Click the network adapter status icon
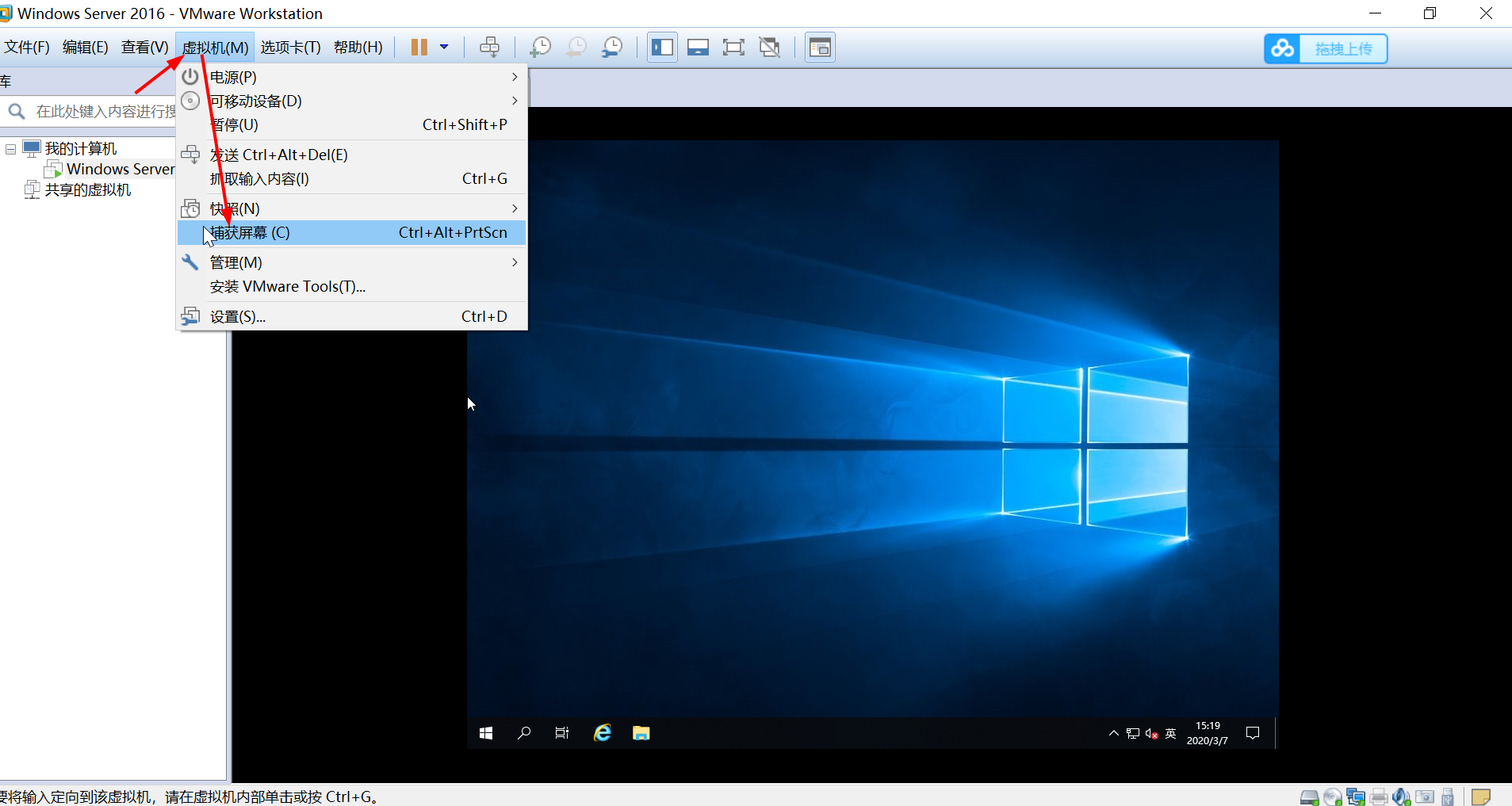 (x=1356, y=796)
